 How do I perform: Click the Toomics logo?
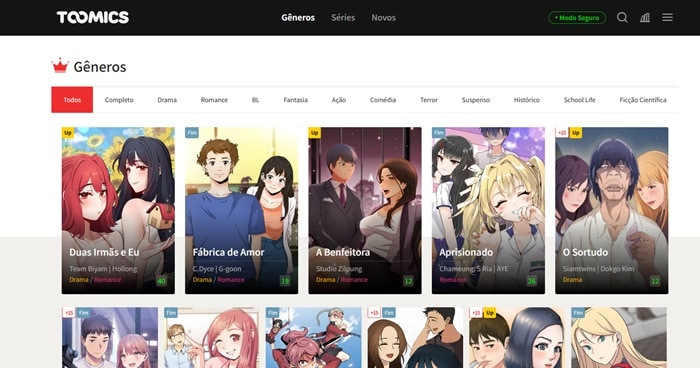click(x=93, y=17)
